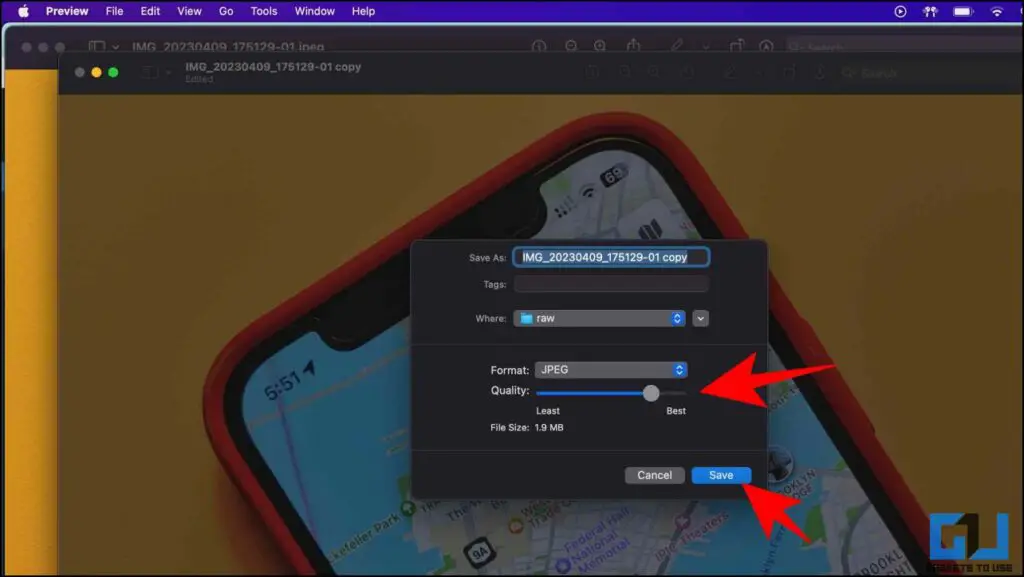Click the battery status icon
Image resolution: width=1024 pixels, height=577 pixels.
(x=963, y=11)
